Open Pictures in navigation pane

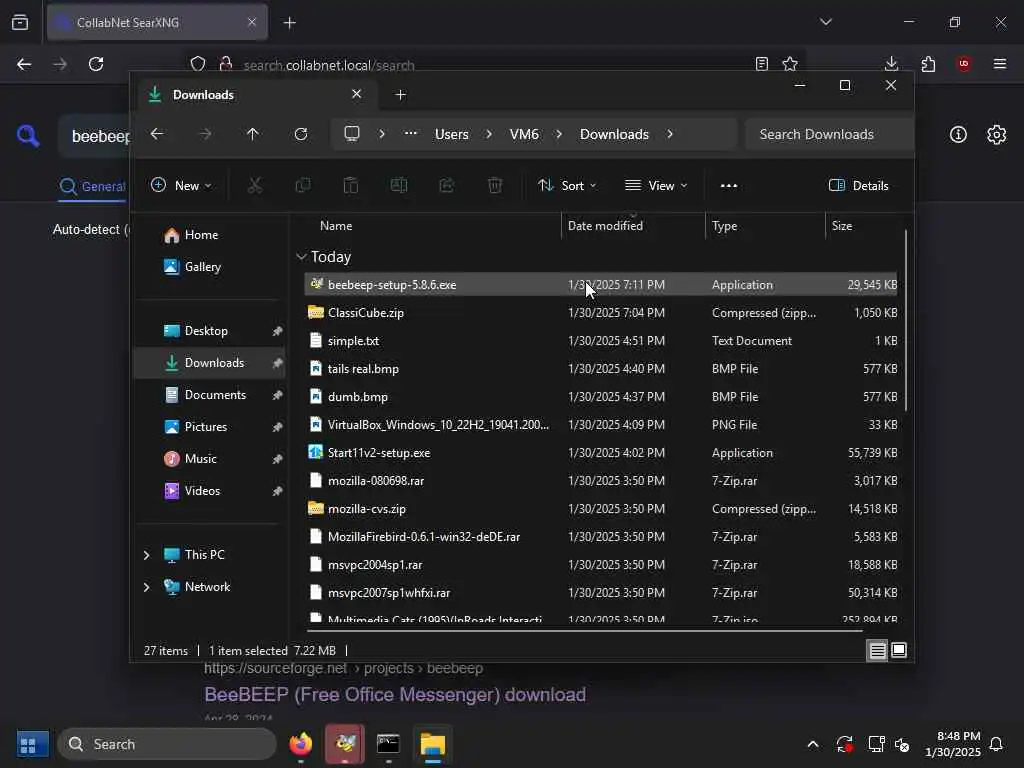point(206,427)
